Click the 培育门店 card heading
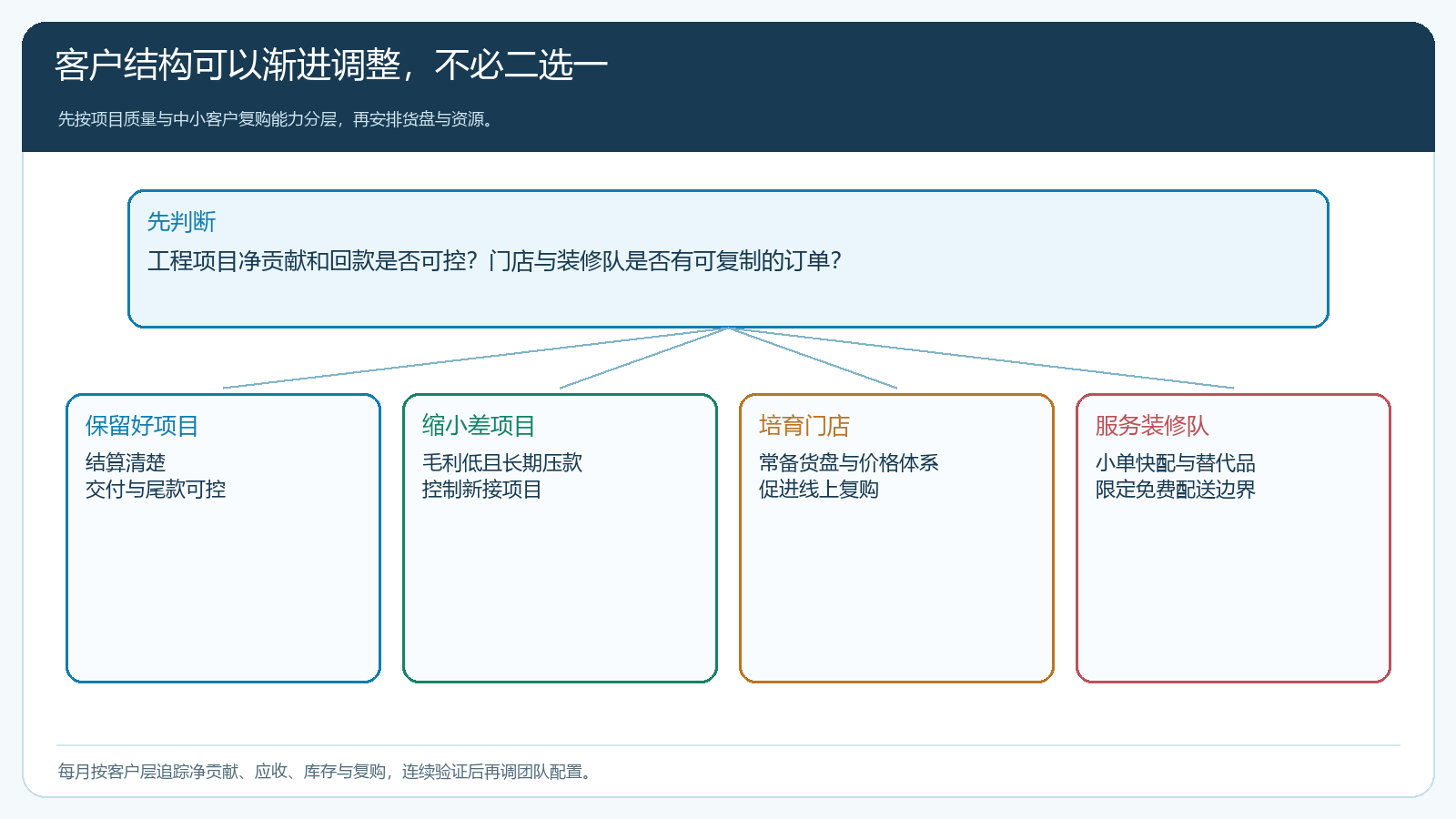 click(804, 426)
